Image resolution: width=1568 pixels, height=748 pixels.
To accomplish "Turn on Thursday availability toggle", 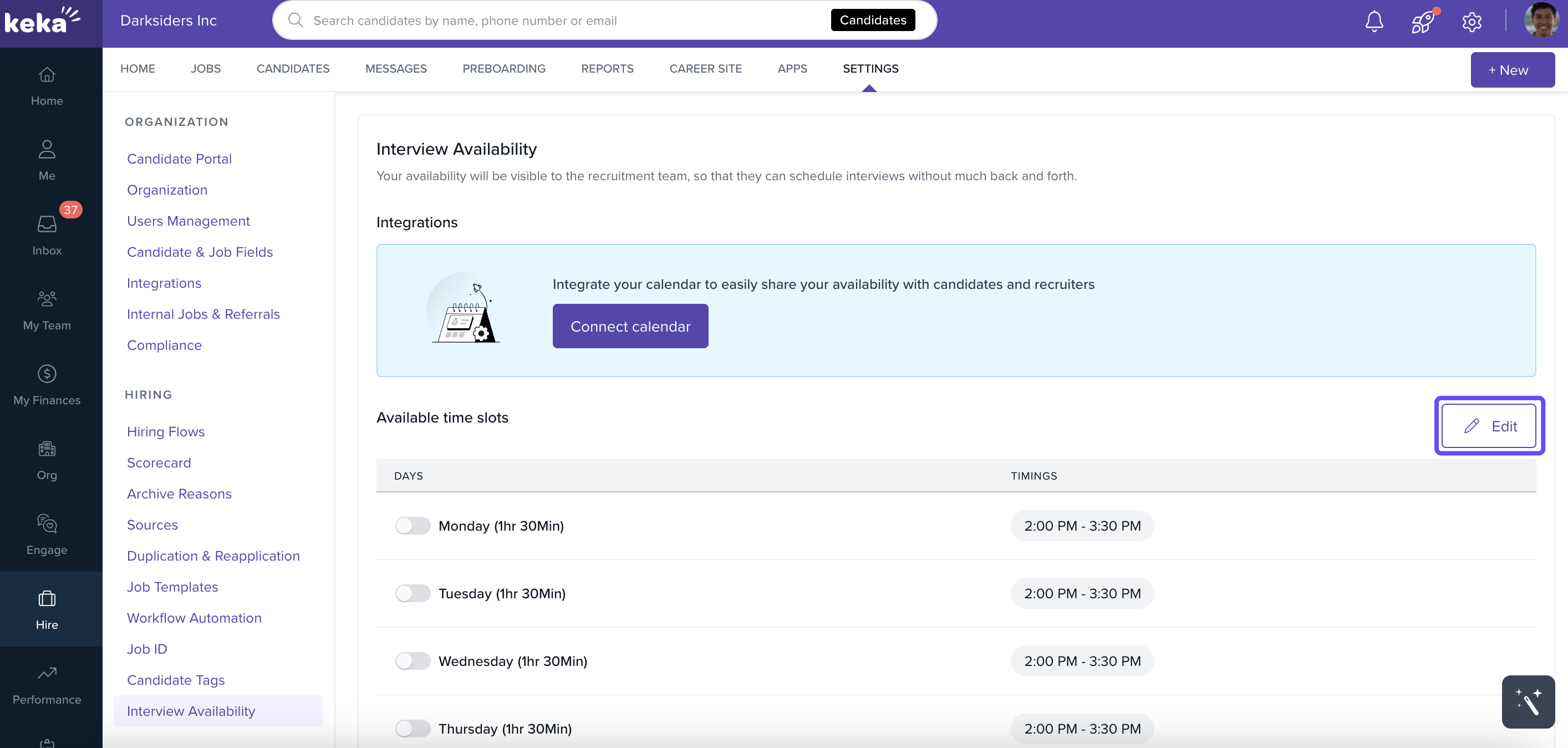I will [x=412, y=728].
